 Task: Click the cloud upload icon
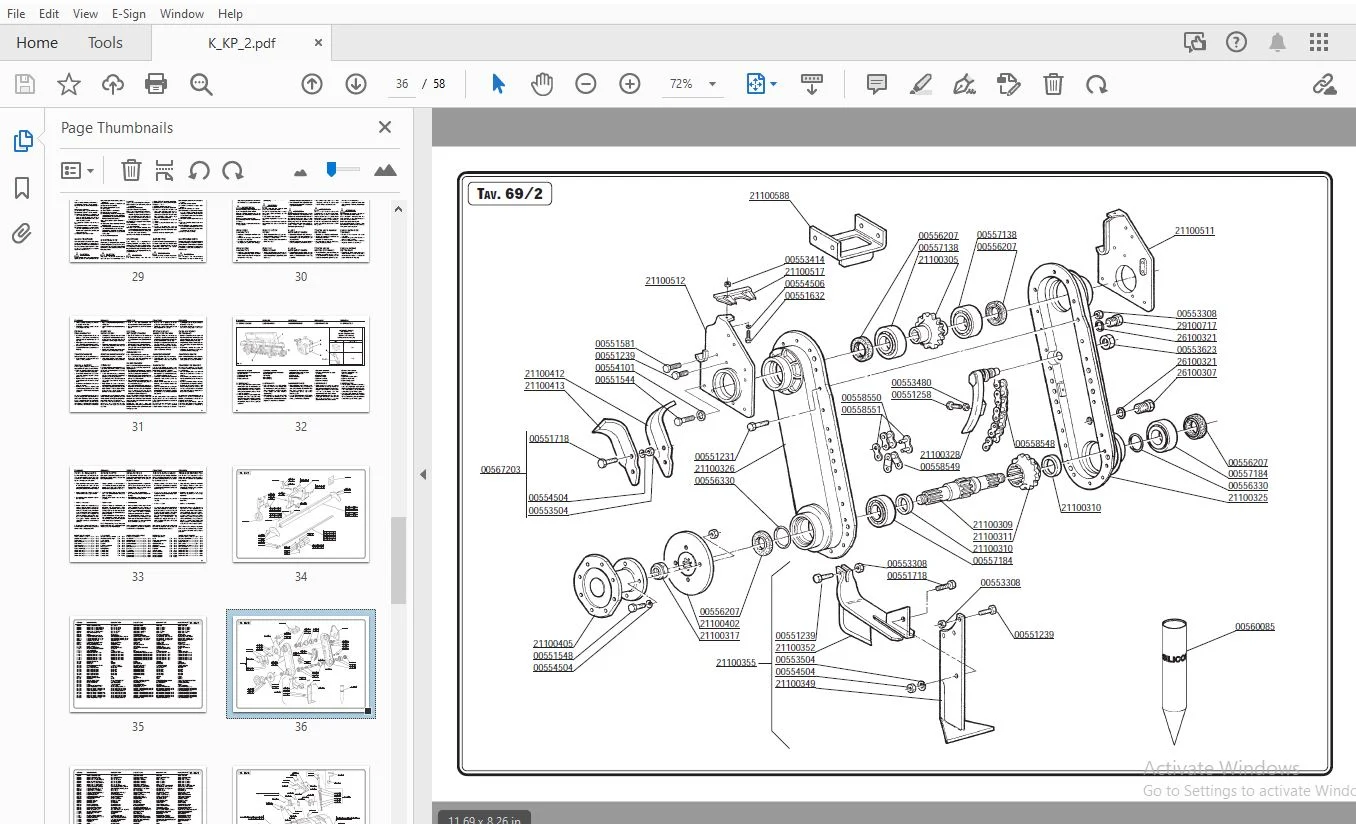[113, 84]
